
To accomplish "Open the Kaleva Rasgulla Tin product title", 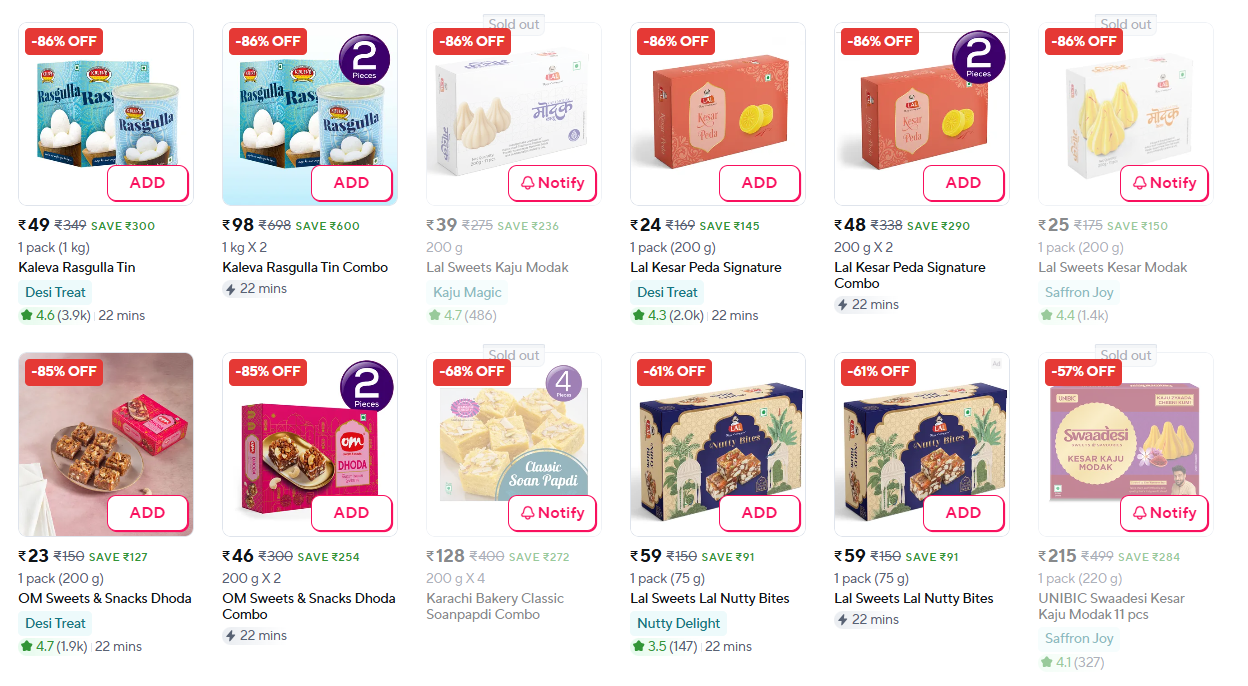I will click(x=77, y=267).
